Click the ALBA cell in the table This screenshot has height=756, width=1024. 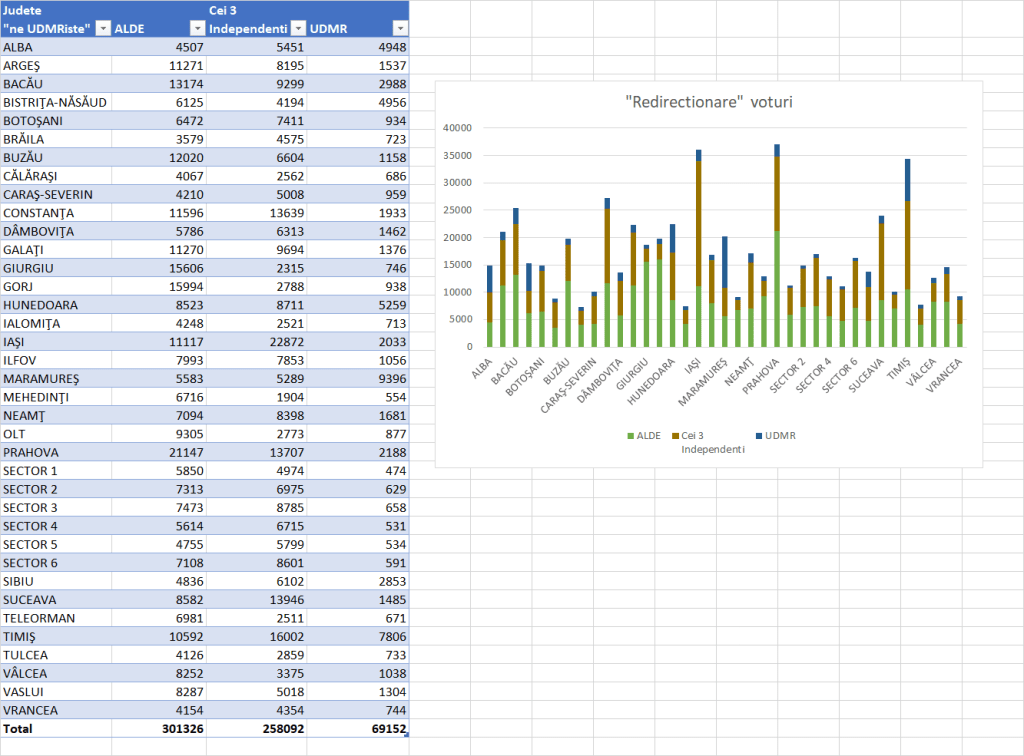55,47
